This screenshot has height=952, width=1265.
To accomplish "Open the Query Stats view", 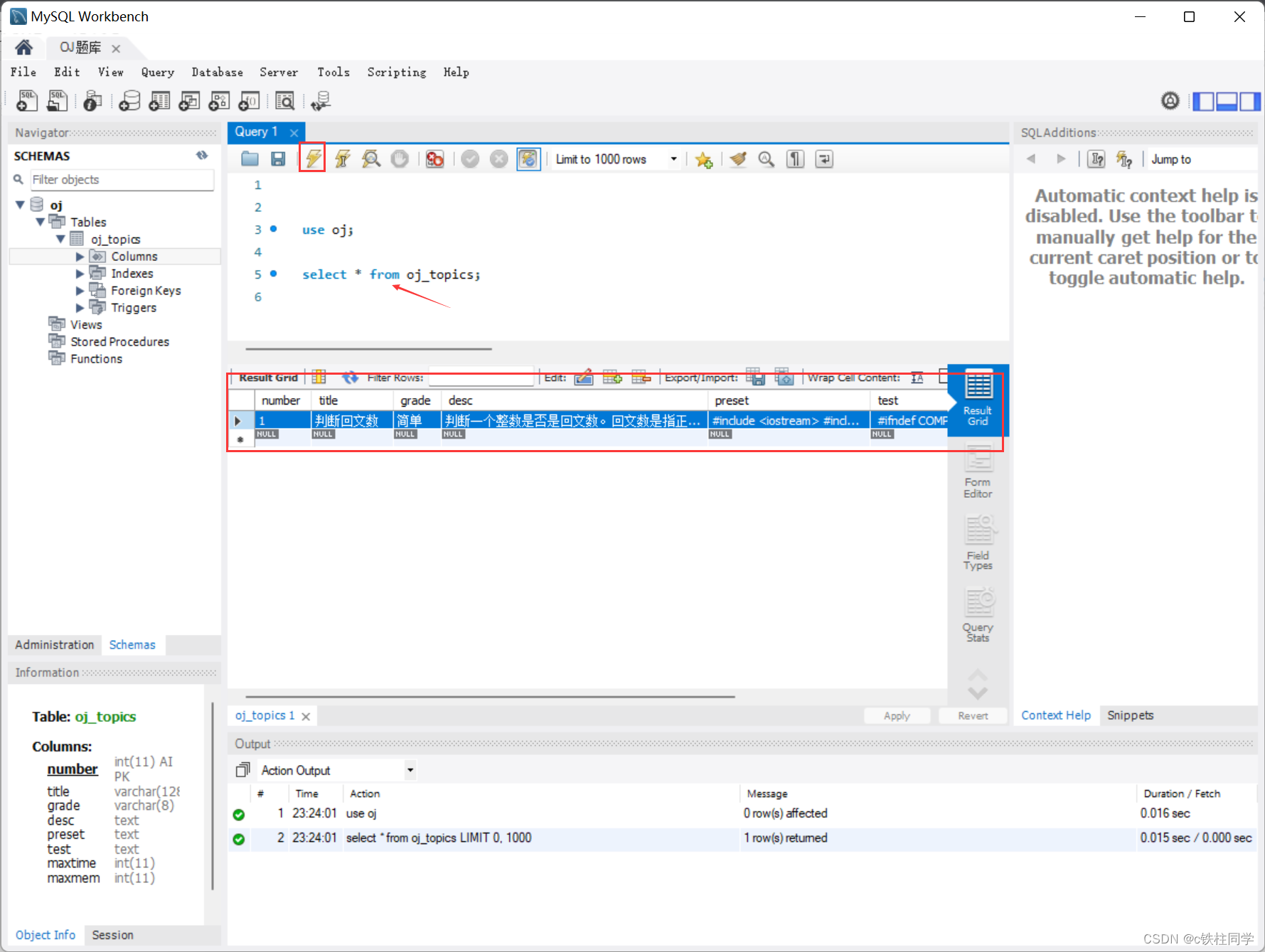I will click(978, 614).
